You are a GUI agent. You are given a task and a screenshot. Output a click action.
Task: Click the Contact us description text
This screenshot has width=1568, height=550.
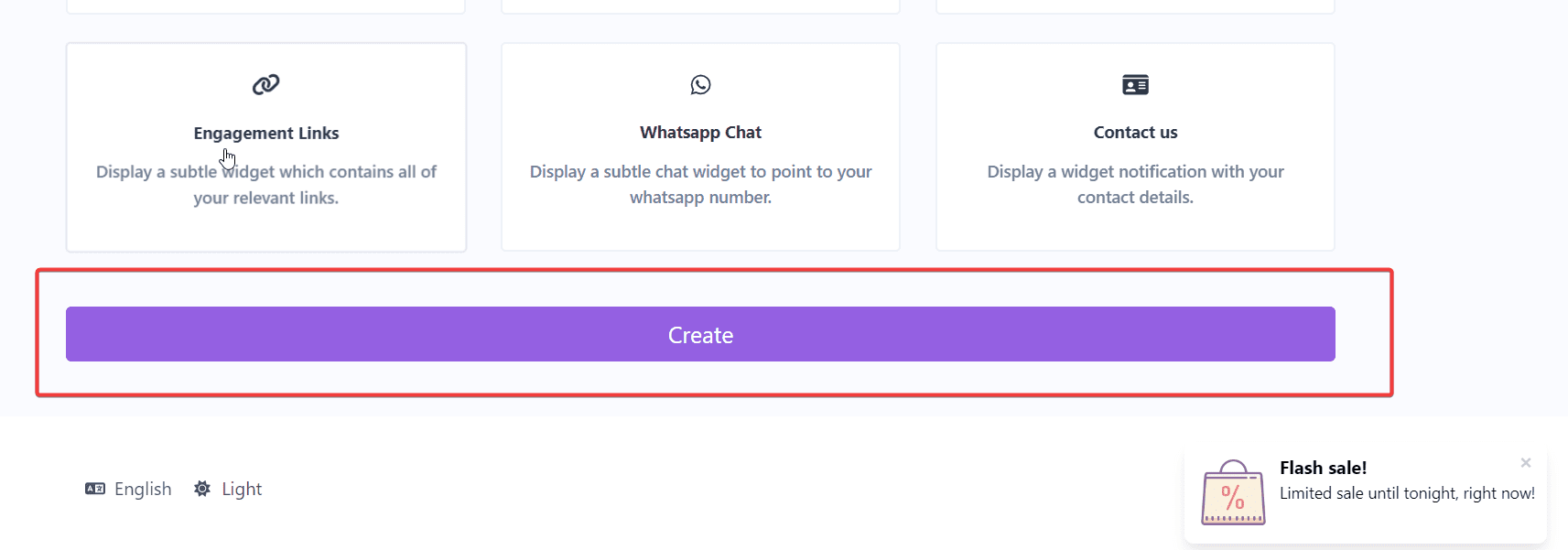[1135, 184]
